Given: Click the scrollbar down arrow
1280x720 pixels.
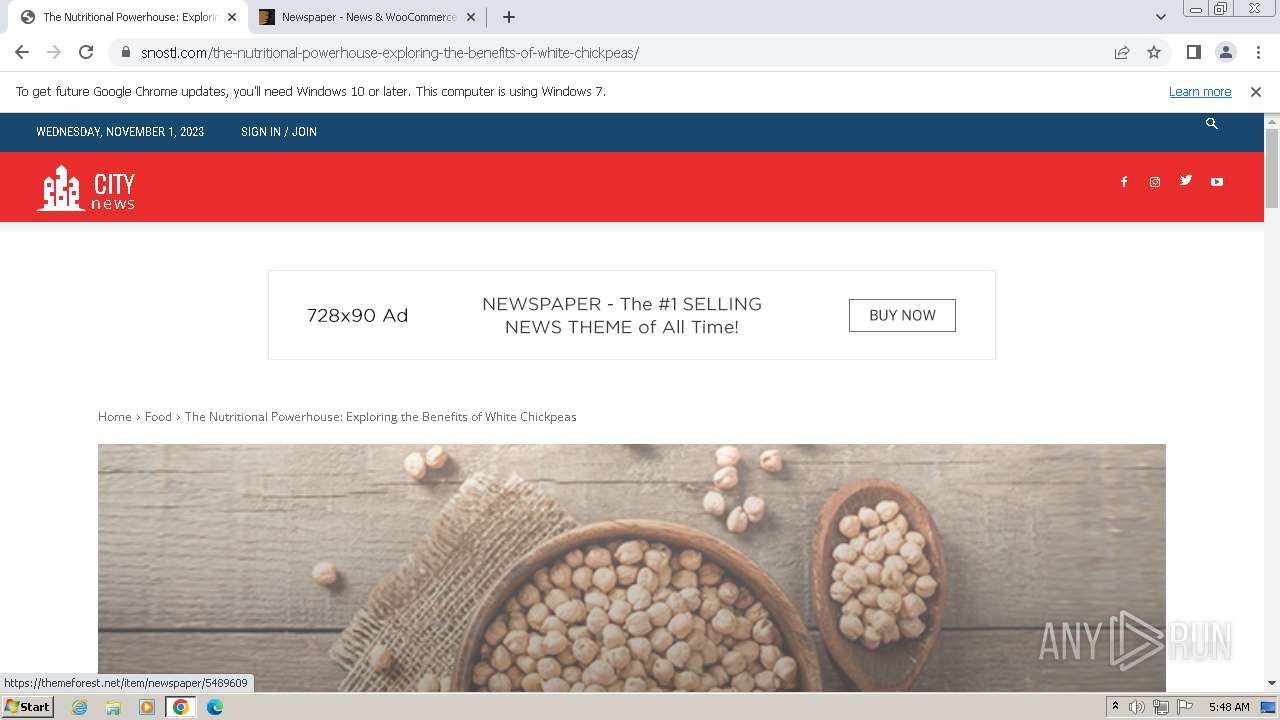Looking at the screenshot, I should [1272, 683].
